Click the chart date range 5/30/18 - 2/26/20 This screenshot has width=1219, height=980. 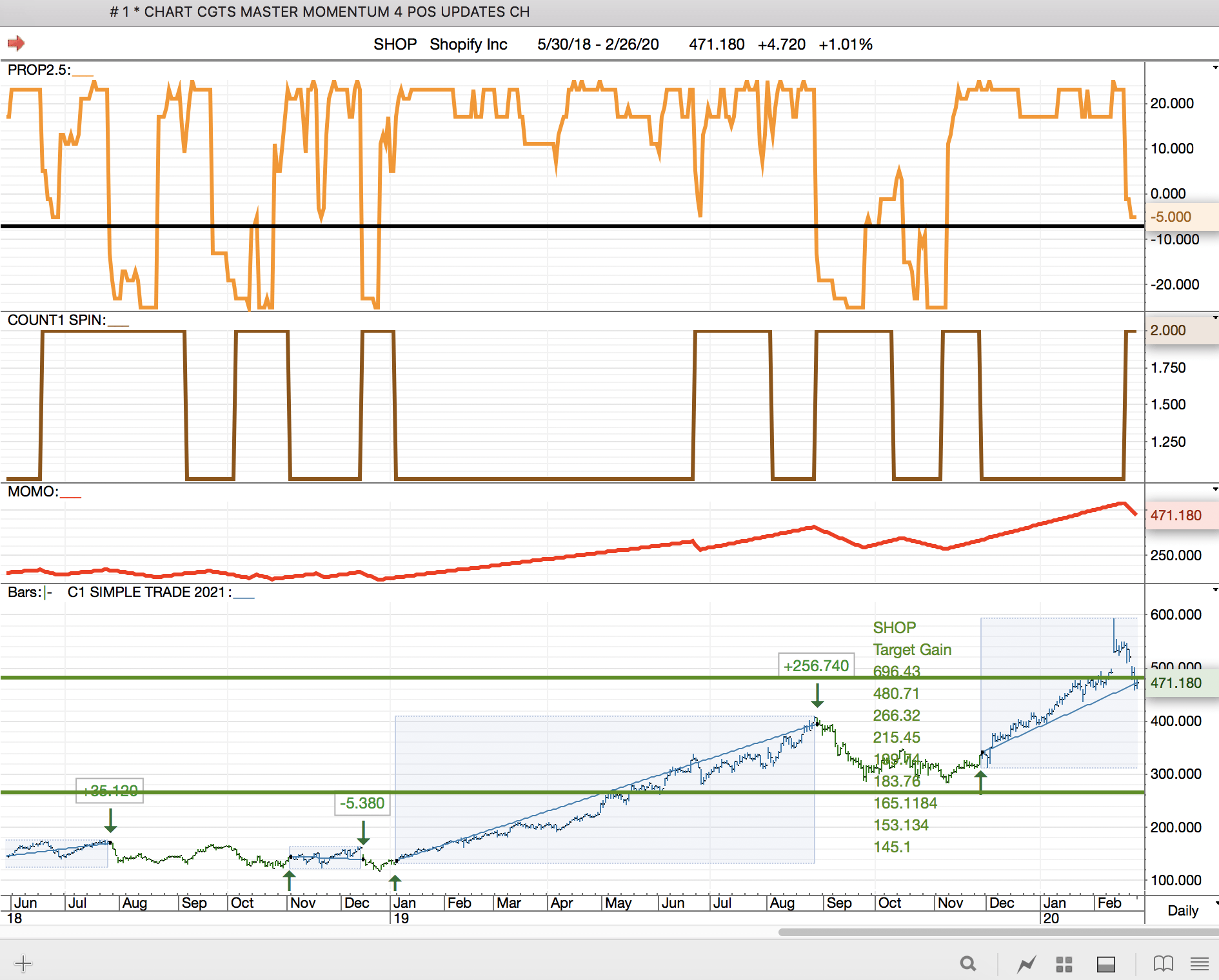(x=598, y=44)
